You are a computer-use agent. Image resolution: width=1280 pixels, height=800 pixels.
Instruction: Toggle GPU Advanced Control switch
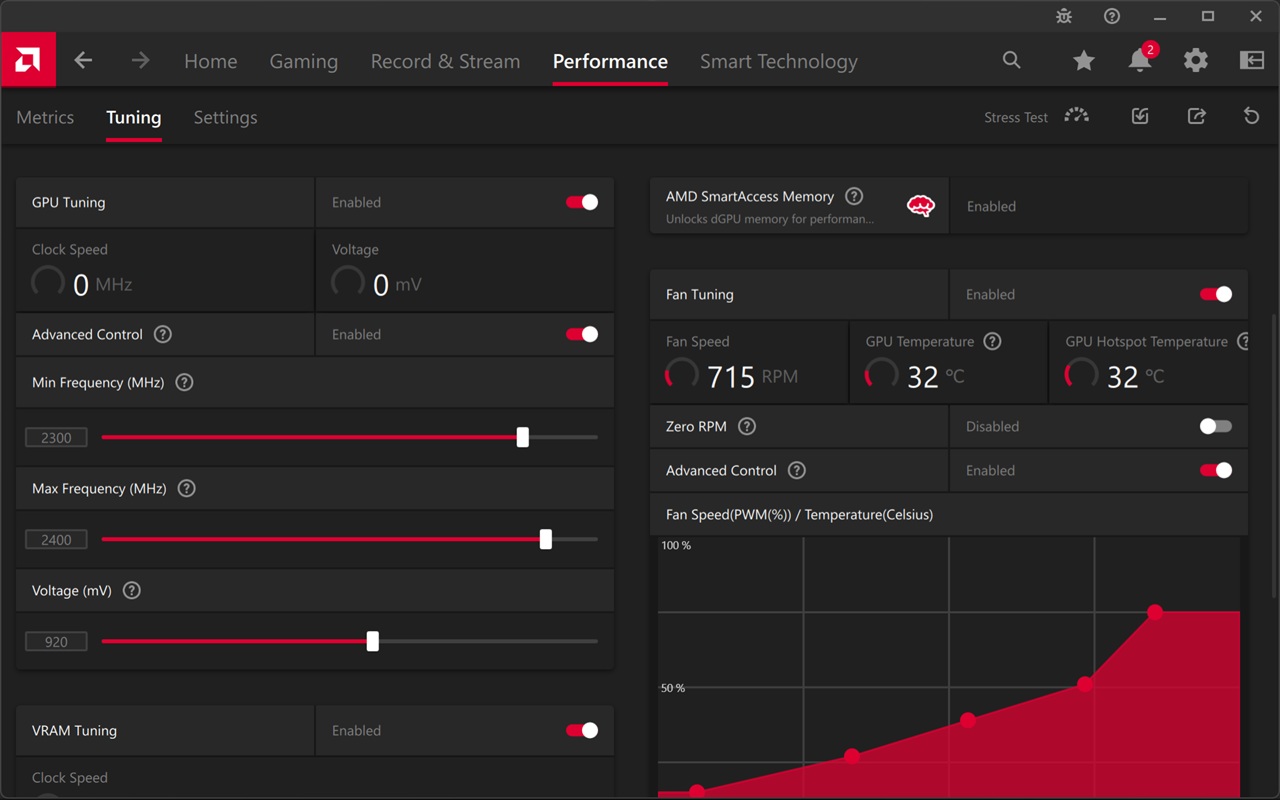582,334
